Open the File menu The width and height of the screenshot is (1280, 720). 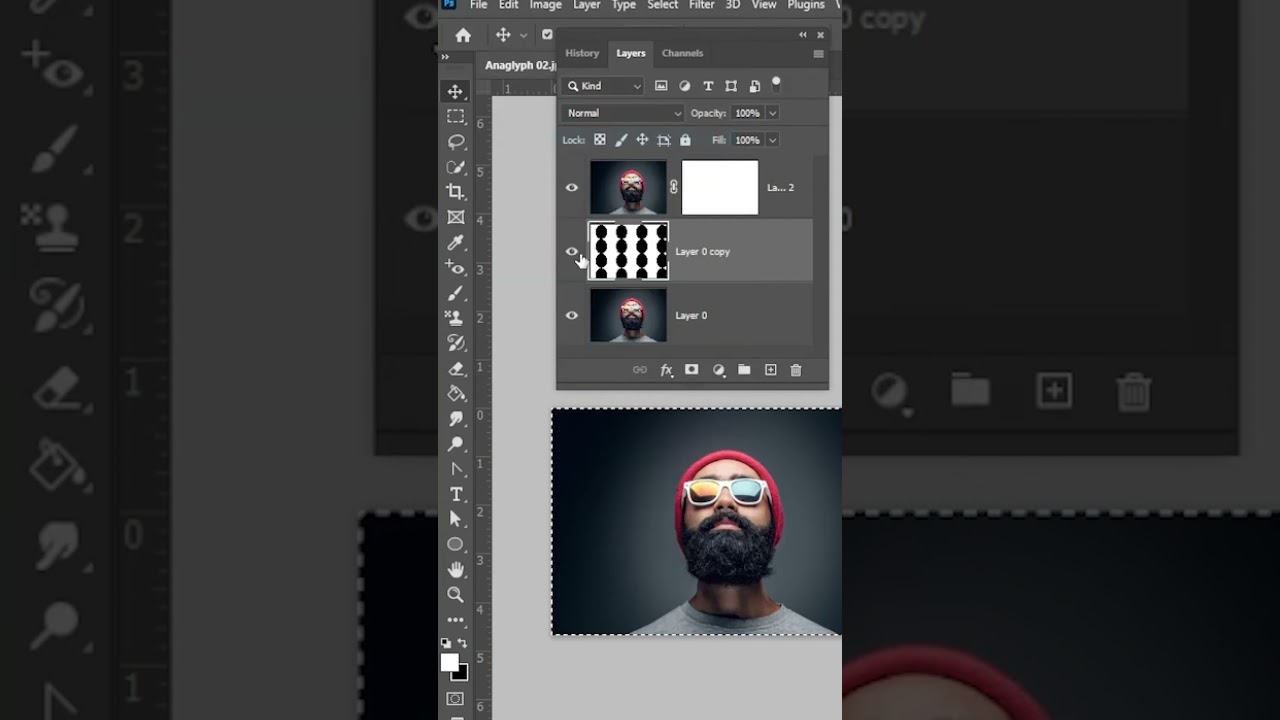(479, 5)
